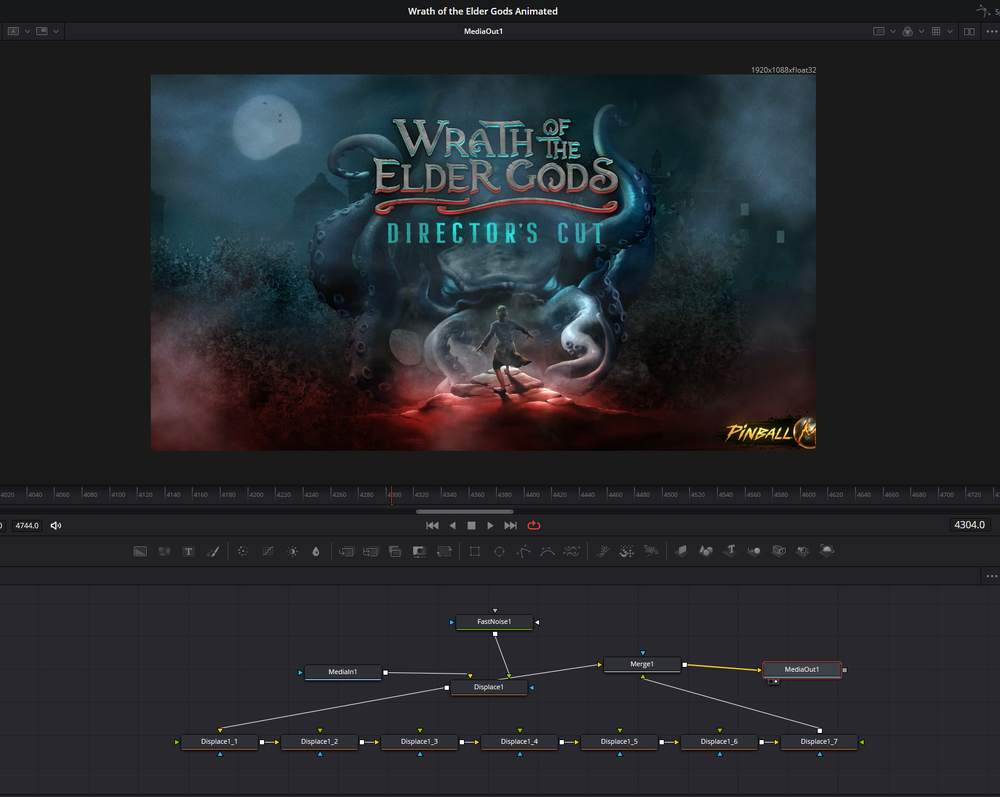Add a Brightness Contrast node from toolbar
The width and height of the screenshot is (1000, 797).
coord(292,552)
